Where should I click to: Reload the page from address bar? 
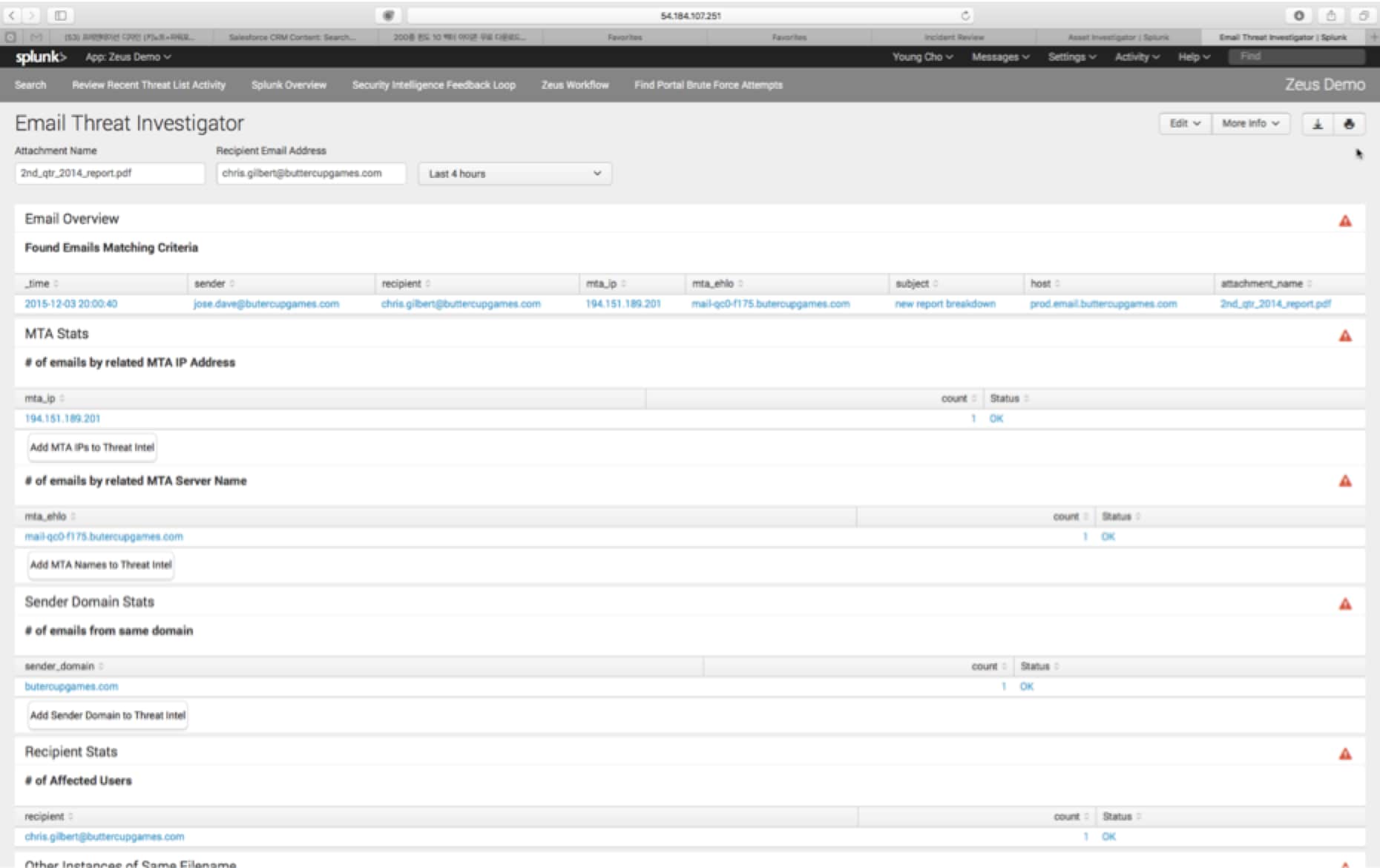pos(965,16)
